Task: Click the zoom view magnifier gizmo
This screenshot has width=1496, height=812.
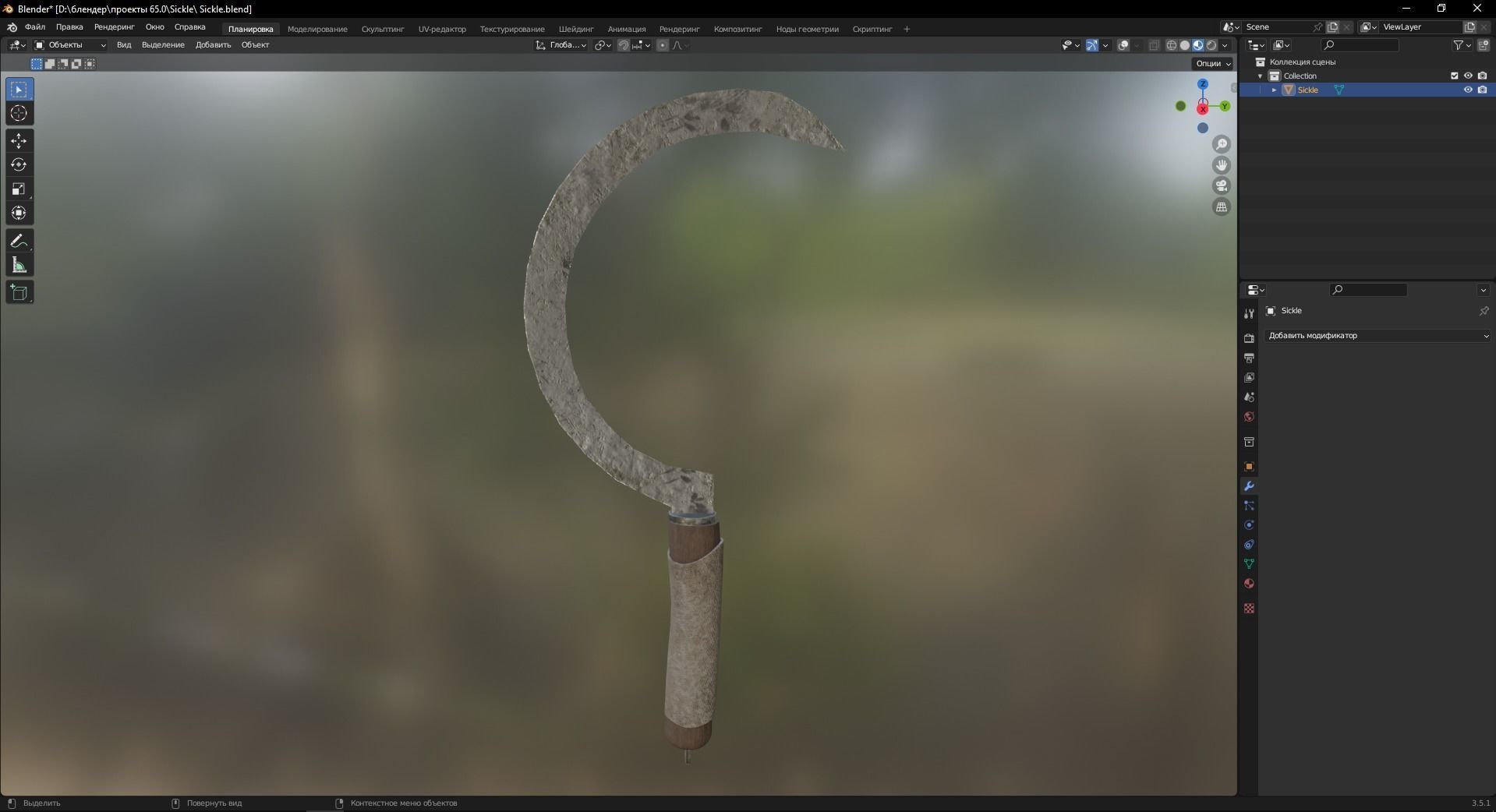Action: coord(1222,144)
